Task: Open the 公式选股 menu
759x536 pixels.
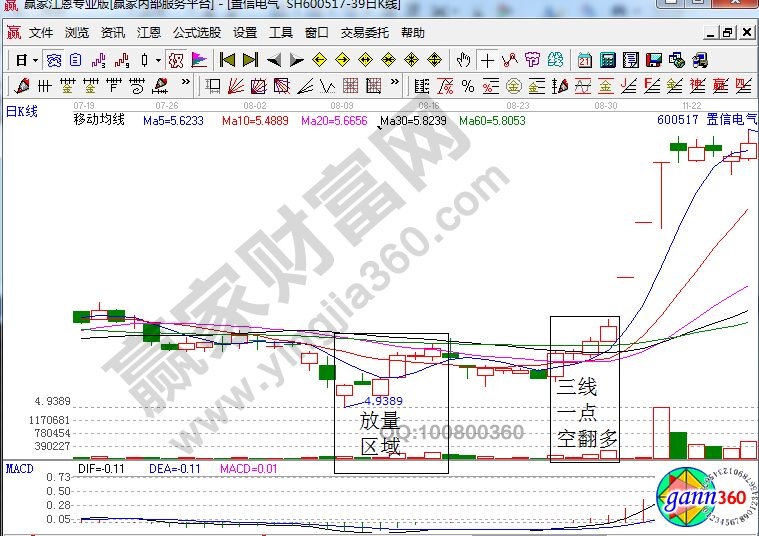Action: [196, 32]
